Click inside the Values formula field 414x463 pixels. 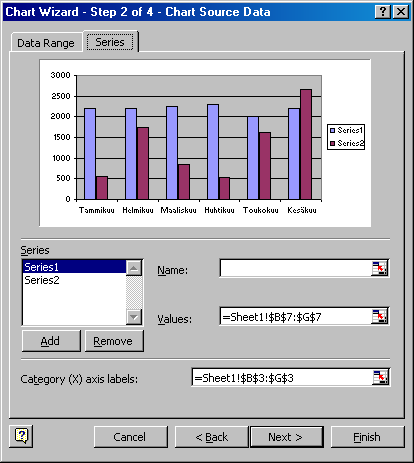tap(296, 316)
